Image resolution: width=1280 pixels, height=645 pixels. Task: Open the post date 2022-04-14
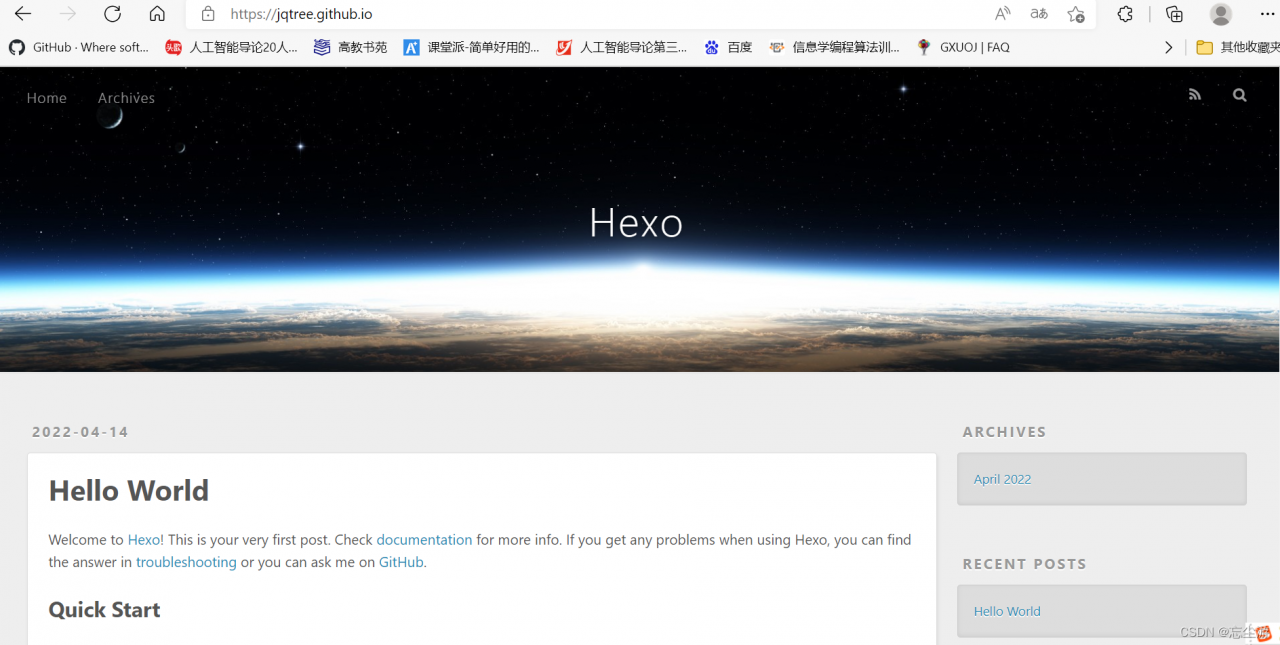(x=80, y=432)
